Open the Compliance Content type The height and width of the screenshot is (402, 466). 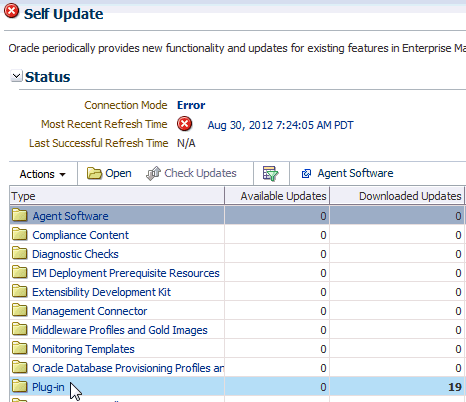(80, 235)
